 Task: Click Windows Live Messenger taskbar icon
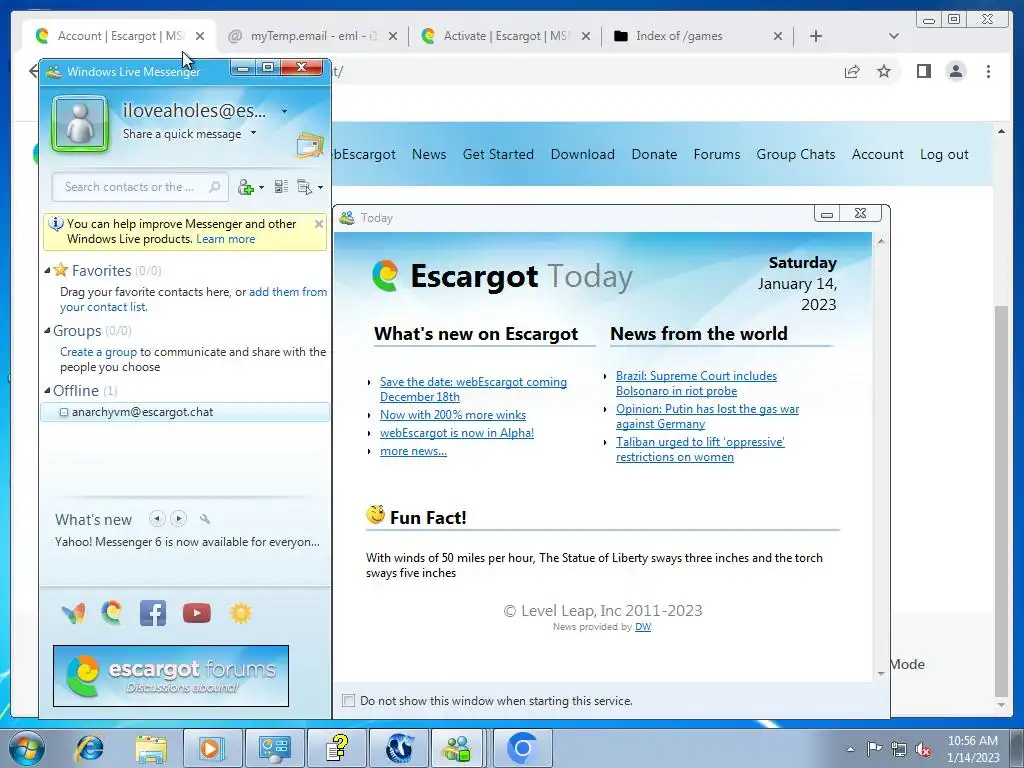pos(458,748)
